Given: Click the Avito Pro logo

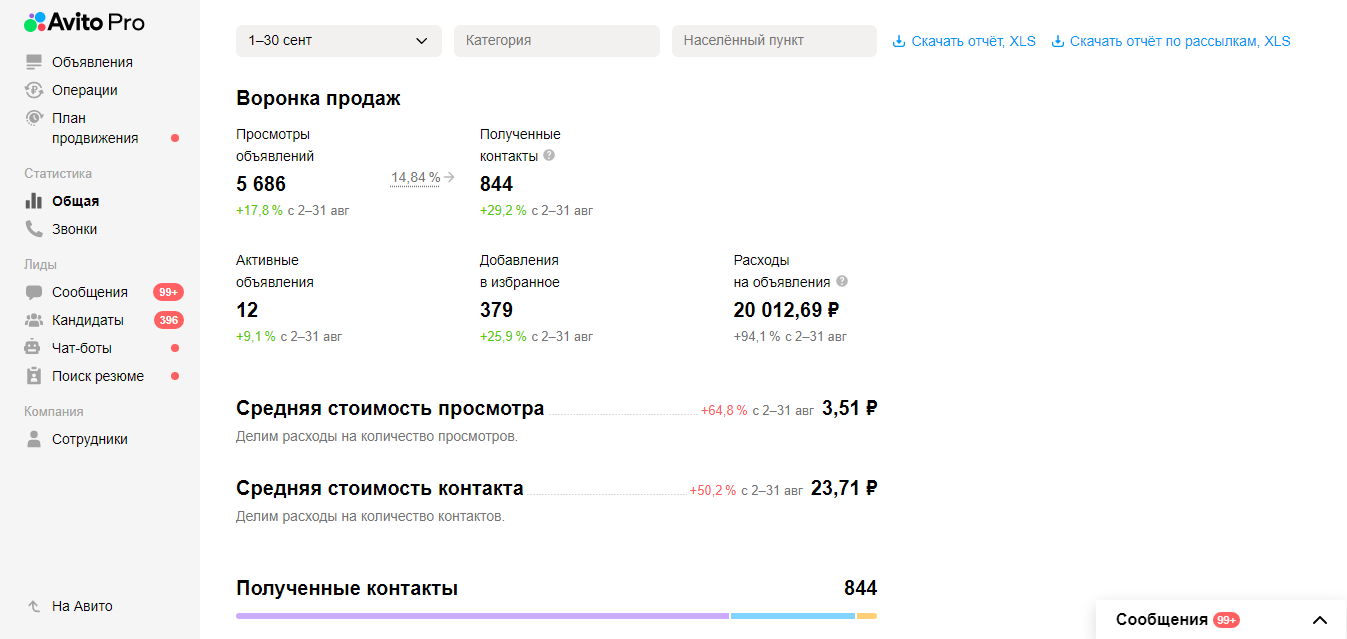Looking at the screenshot, I should [x=85, y=22].
